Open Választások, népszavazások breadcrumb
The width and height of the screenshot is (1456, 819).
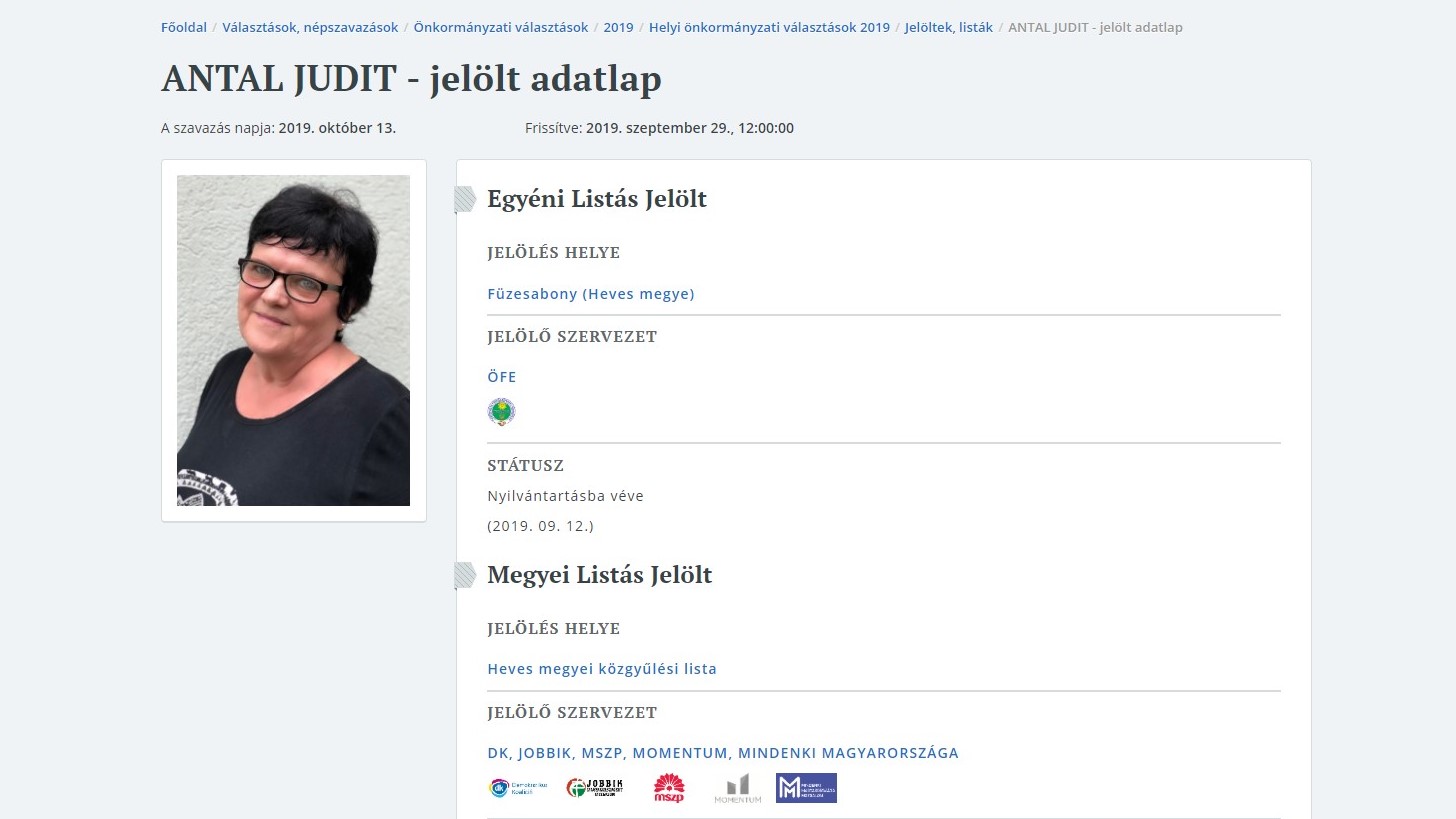click(x=310, y=28)
